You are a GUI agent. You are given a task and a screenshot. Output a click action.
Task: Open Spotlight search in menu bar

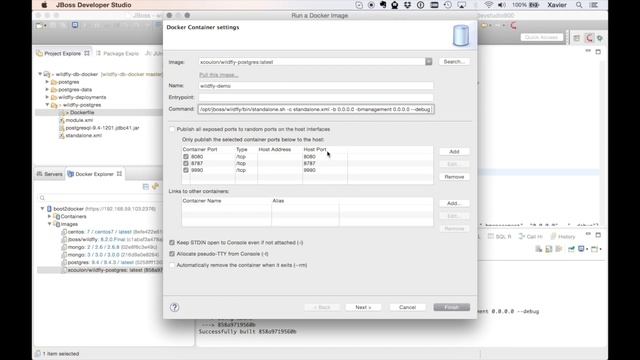[x=579, y=5]
